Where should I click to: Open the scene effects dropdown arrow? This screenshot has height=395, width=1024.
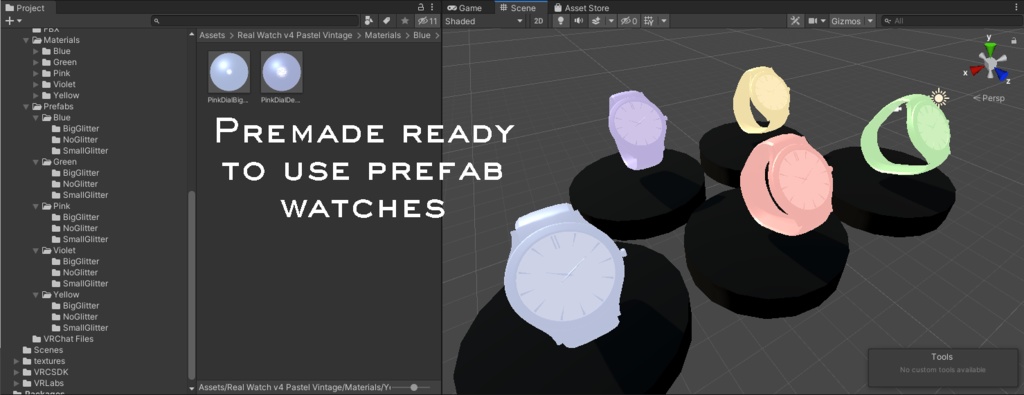pos(611,21)
